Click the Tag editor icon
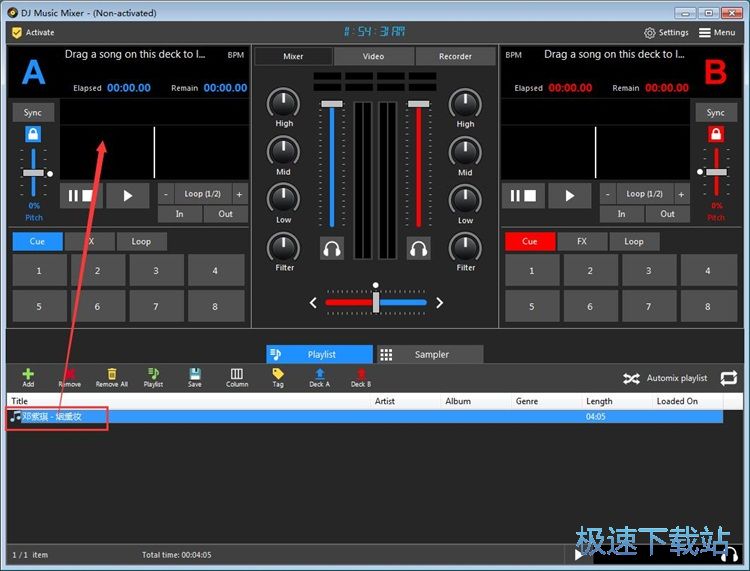Screen dimensions: 750x571 [278, 374]
